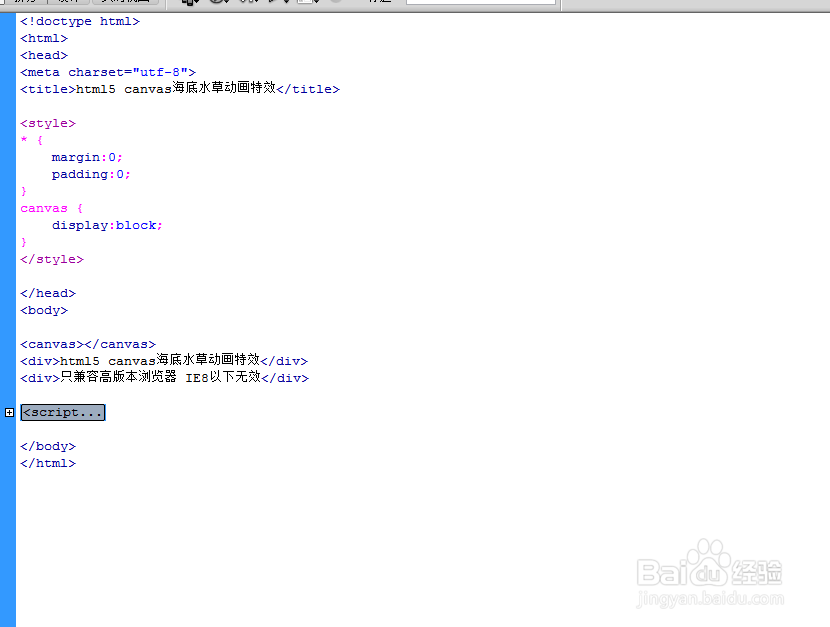
Task: Click the "* {" CSS selector line
Action: click(32, 140)
